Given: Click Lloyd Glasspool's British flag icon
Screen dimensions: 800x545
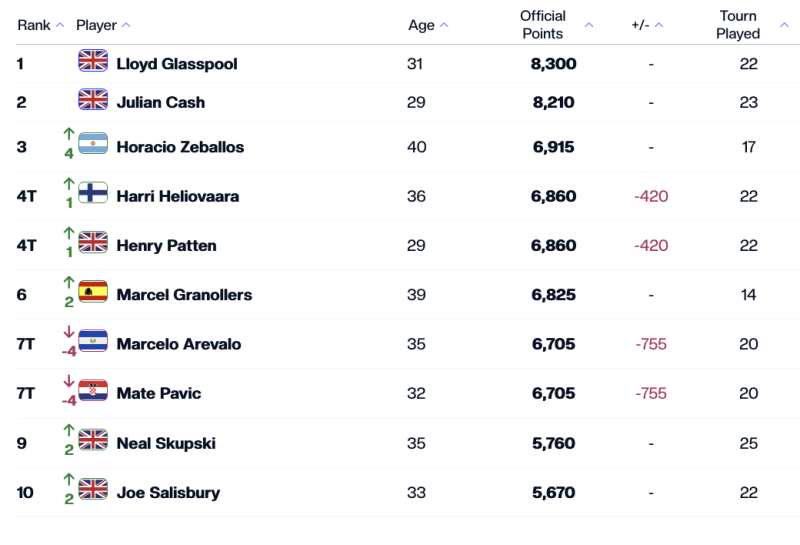Looking at the screenshot, I should pyautogui.click(x=93, y=61).
